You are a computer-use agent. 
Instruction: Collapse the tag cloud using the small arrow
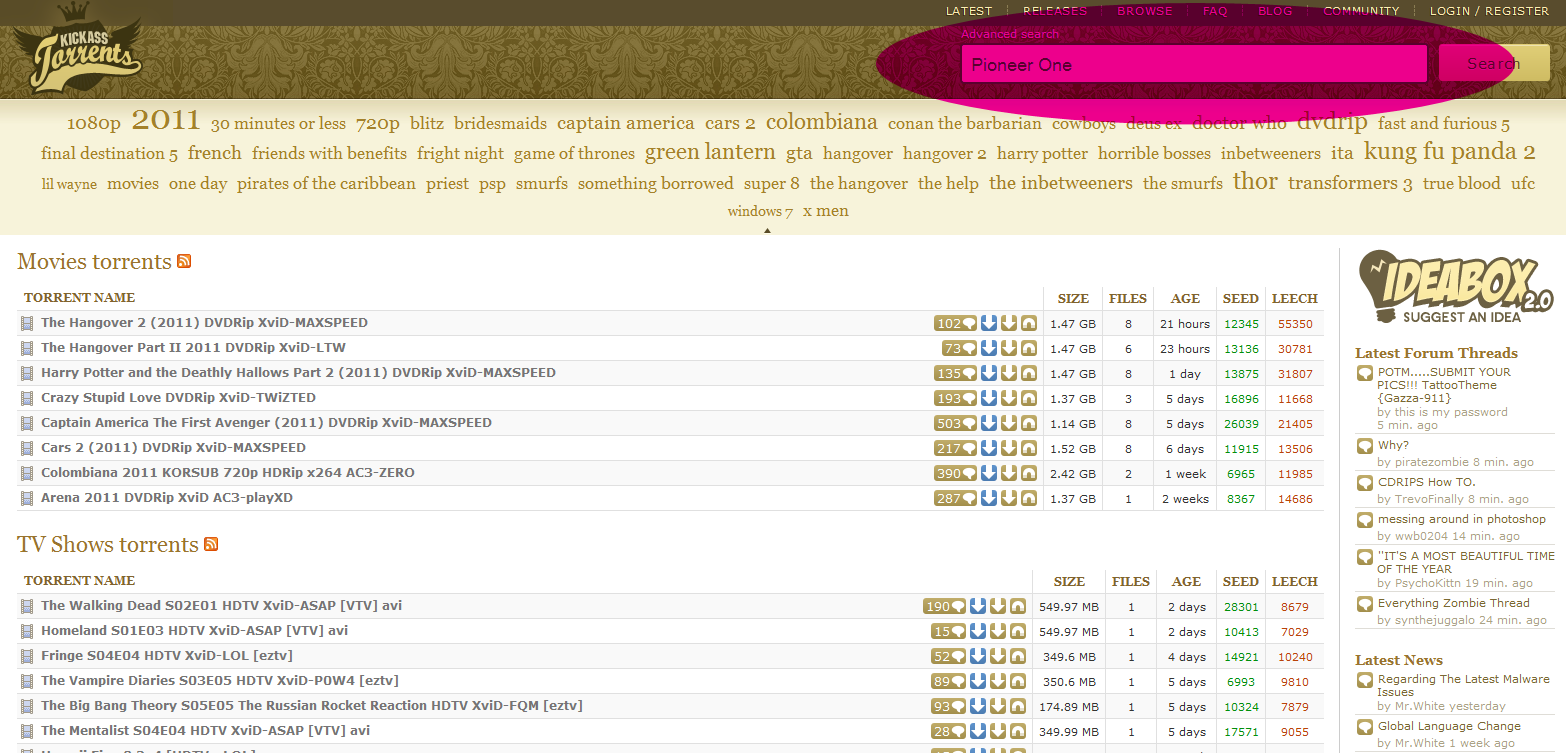point(767,230)
